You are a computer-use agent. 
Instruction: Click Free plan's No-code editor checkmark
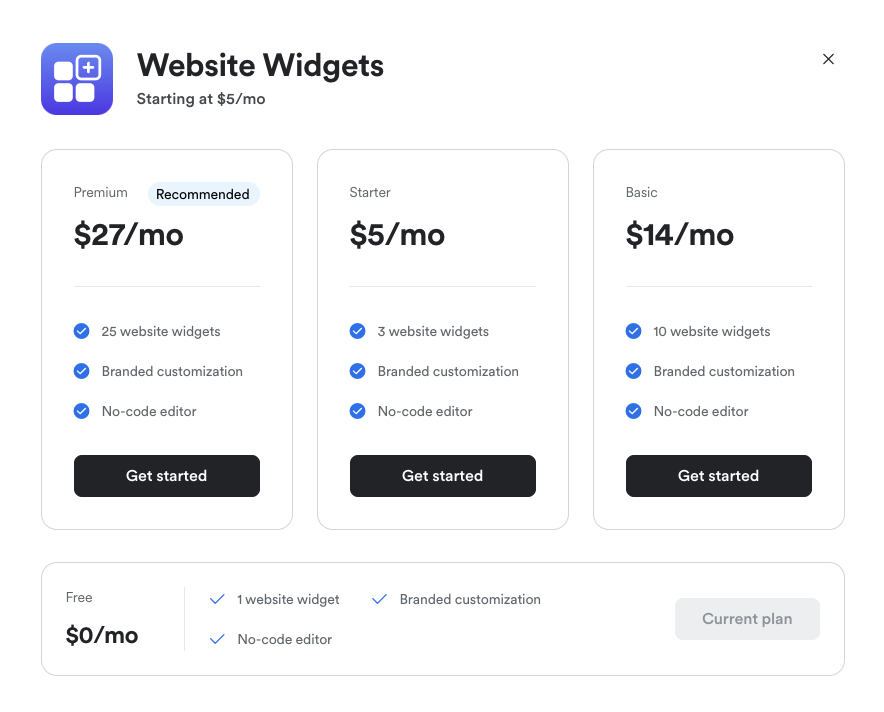(x=217, y=639)
